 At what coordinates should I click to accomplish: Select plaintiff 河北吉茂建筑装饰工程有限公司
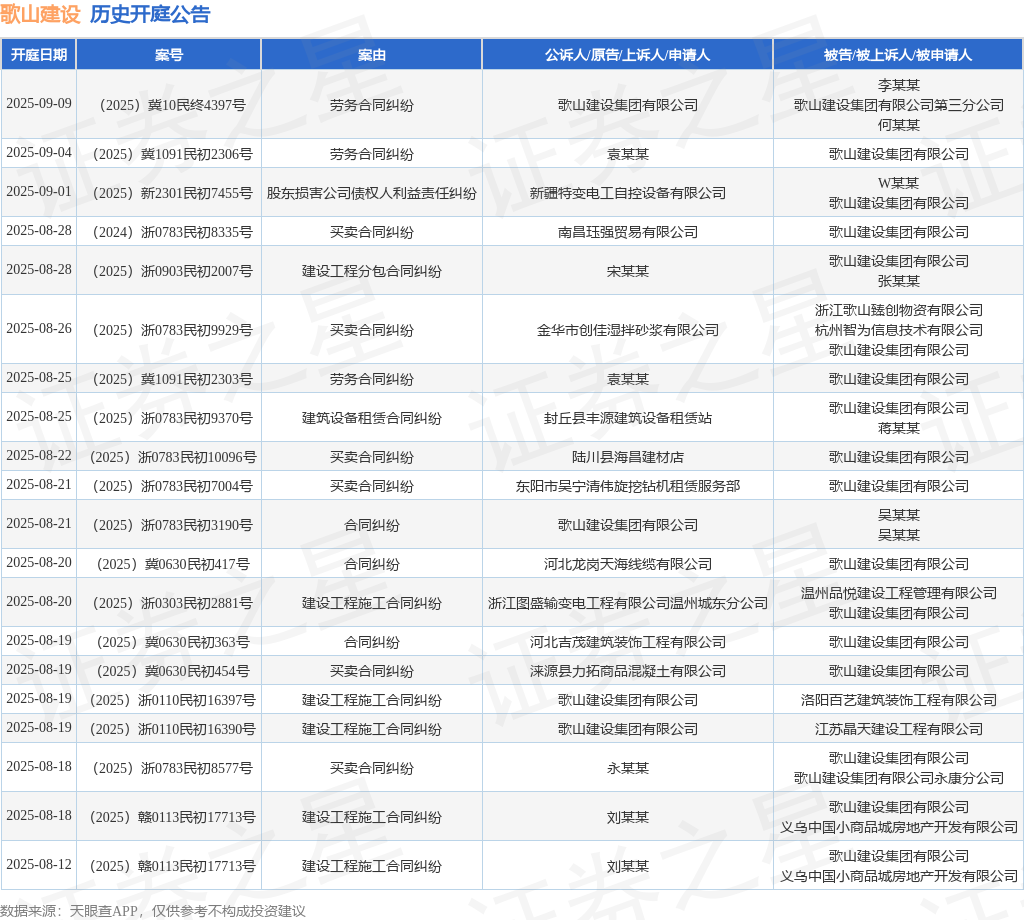[628, 642]
